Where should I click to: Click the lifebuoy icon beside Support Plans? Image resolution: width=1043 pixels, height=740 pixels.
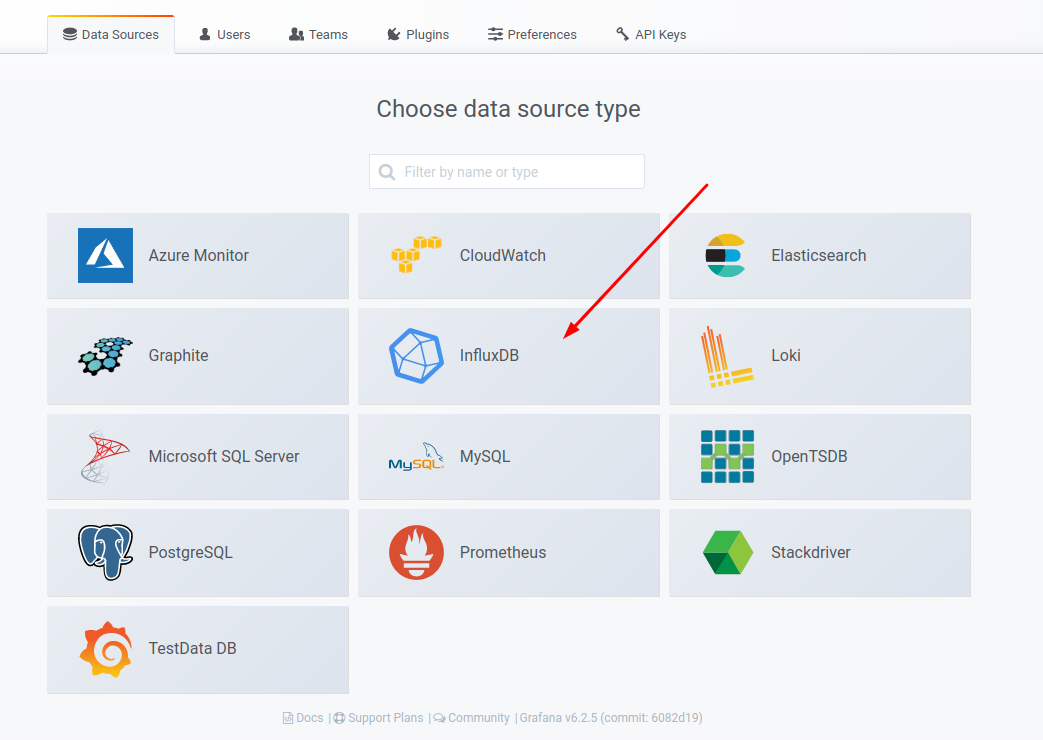click(x=339, y=718)
